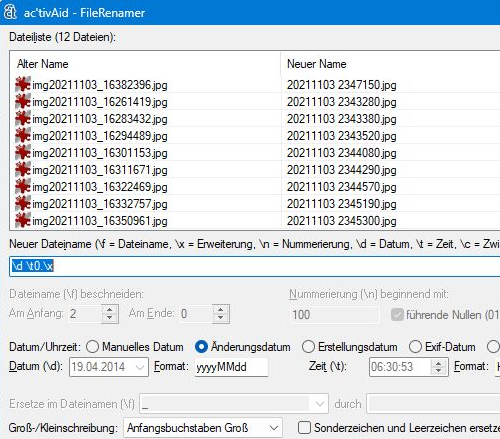The image size is (500, 439).
Task: Click old name img20211103_16382396.jpg text
Action: (x=100, y=85)
